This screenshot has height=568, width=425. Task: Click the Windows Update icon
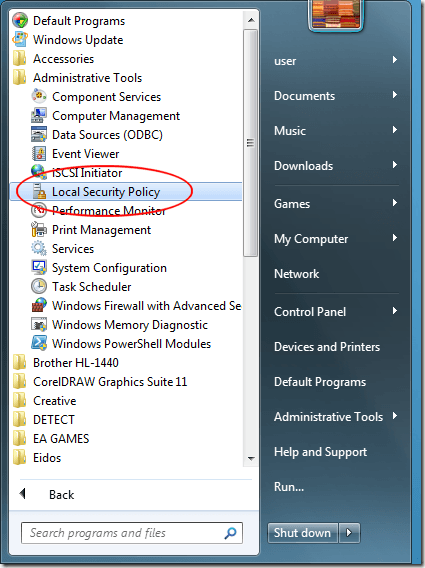coord(20,39)
